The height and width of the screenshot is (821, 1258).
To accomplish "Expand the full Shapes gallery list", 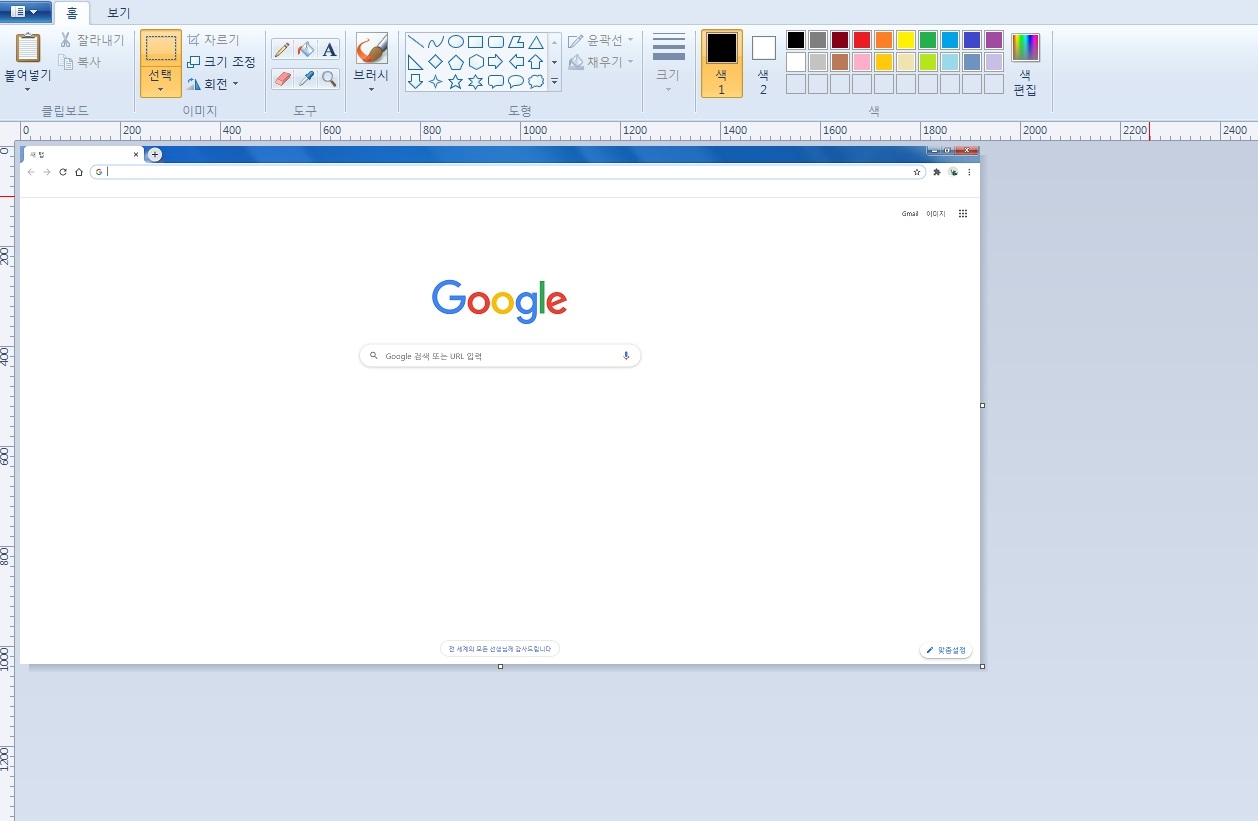I will pyautogui.click(x=554, y=83).
